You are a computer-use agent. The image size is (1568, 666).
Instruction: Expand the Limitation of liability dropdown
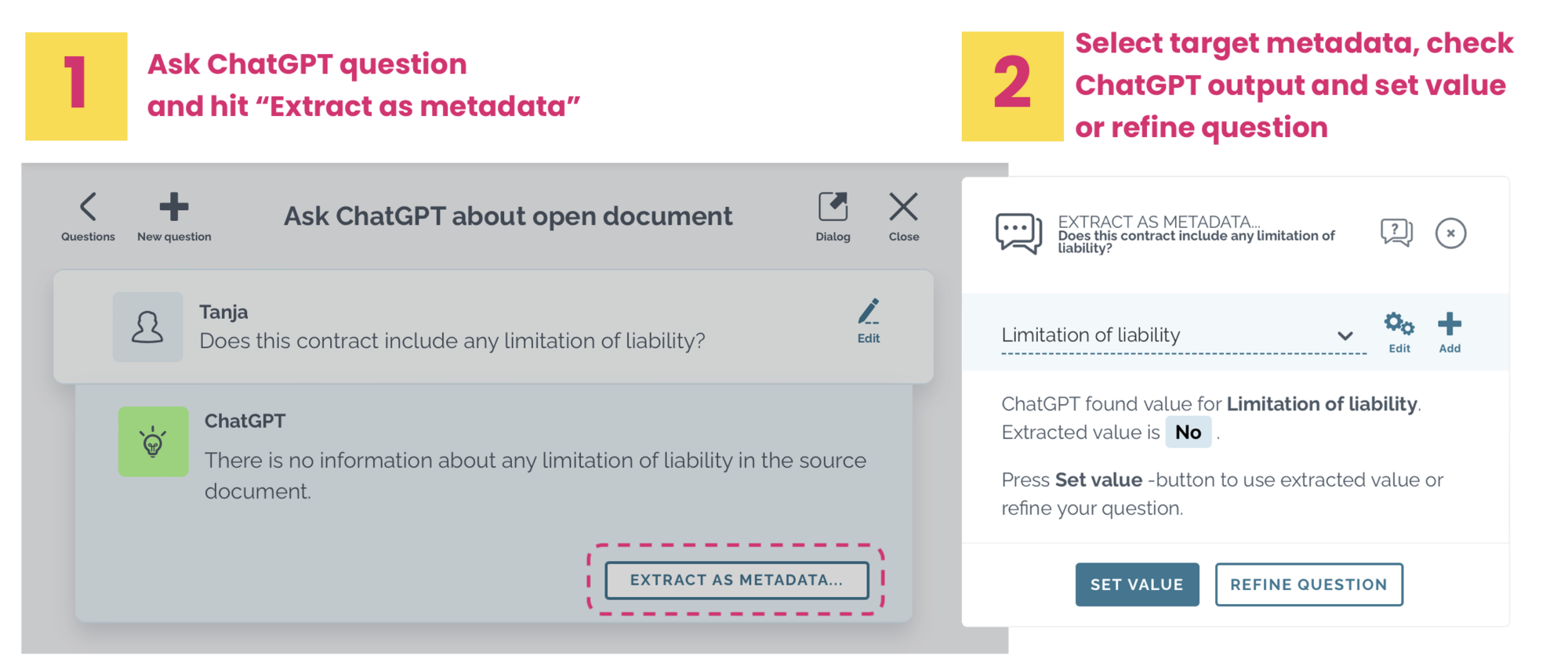click(x=1183, y=335)
